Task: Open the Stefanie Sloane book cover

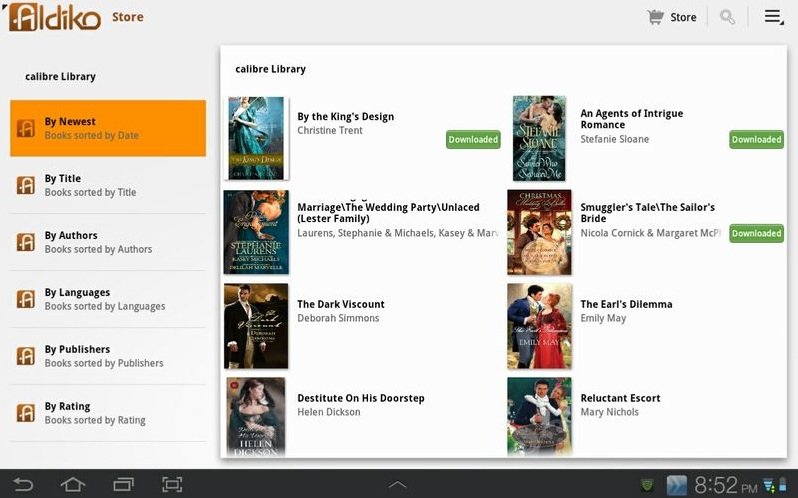Action: pyautogui.click(x=539, y=138)
